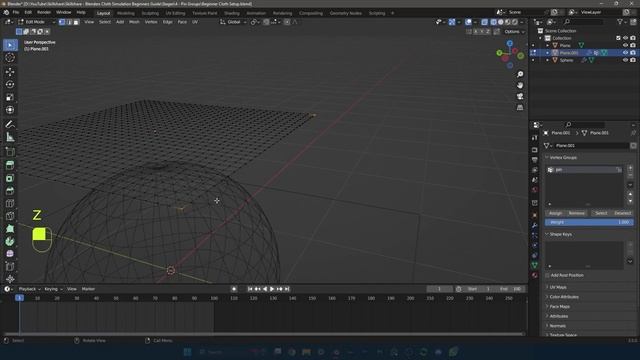This screenshot has height=360, width=640.
Task: Select the Extrude Region tool
Action: 10,165
